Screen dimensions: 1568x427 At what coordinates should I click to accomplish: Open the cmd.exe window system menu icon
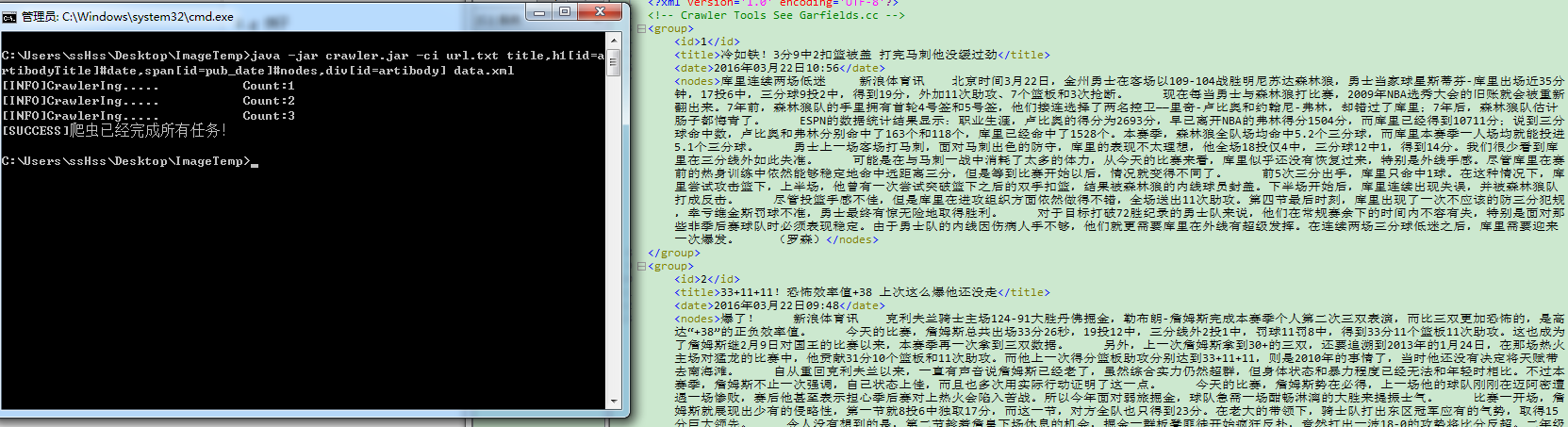tap(9, 16)
